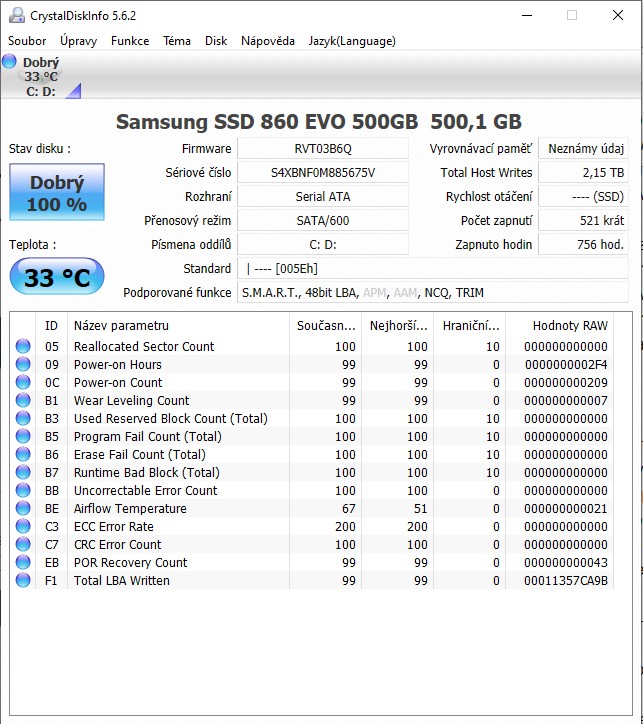643x724 pixels.
Task: Click the Rychlost otáčení value ---- (SSD)
Action: coord(583,197)
